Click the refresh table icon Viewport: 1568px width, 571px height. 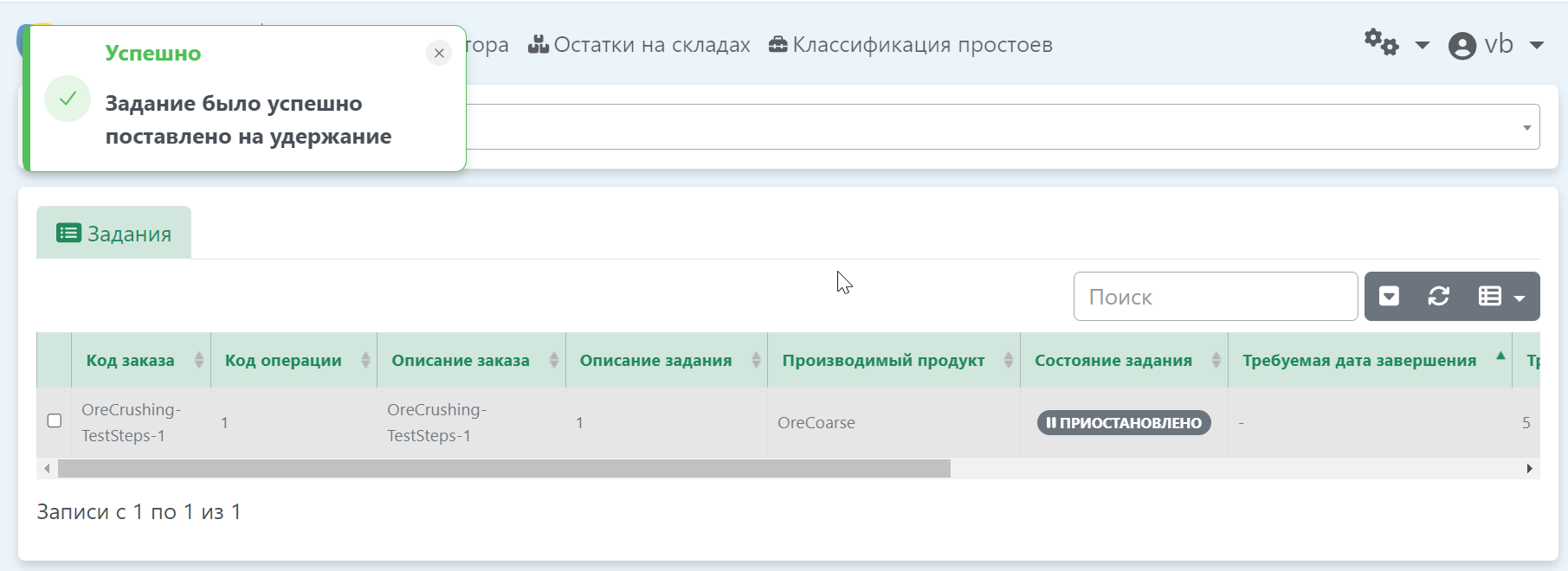coord(1438,297)
